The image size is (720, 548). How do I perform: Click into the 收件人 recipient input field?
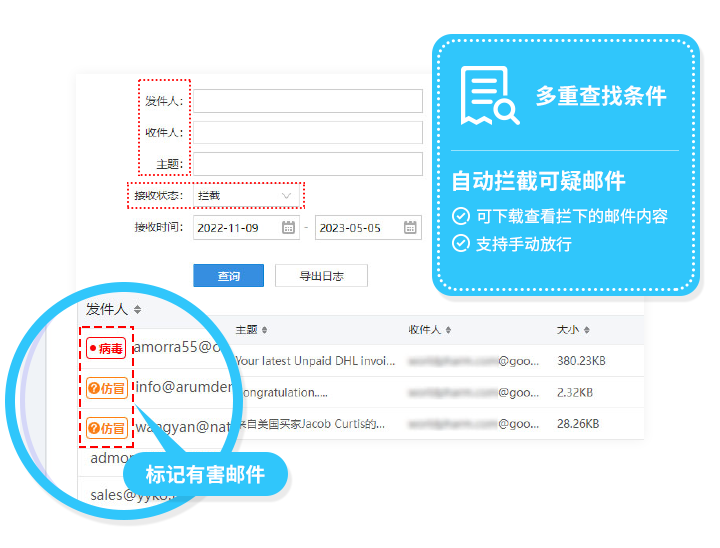point(307,133)
